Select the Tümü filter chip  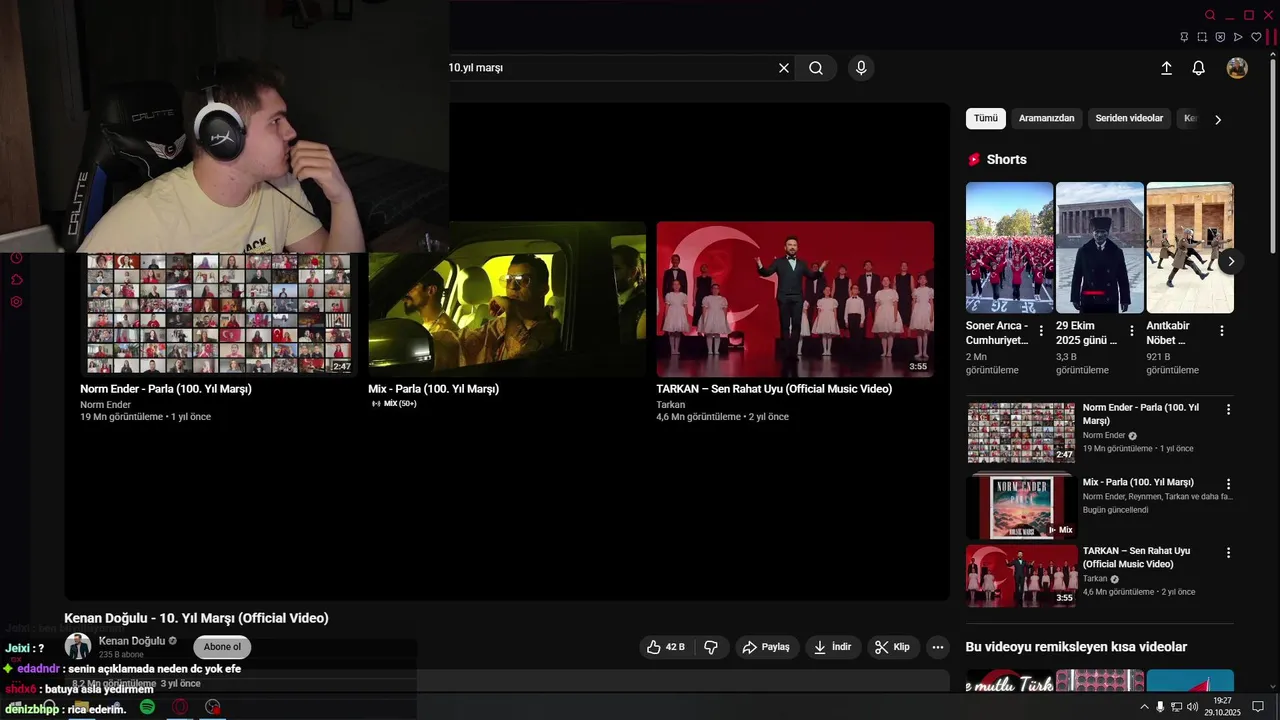[986, 118]
